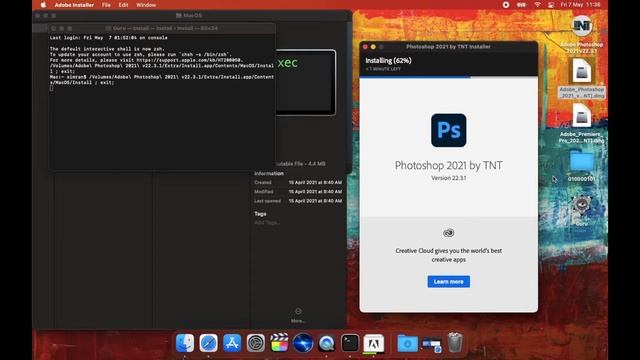Click the Information heading in Finder preview
This screenshot has height=360, width=640.
tap(269, 173)
